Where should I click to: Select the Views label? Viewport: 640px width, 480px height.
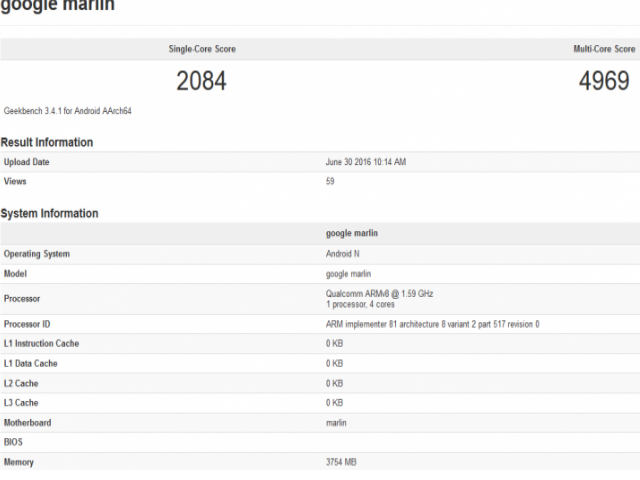pos(15,181)
